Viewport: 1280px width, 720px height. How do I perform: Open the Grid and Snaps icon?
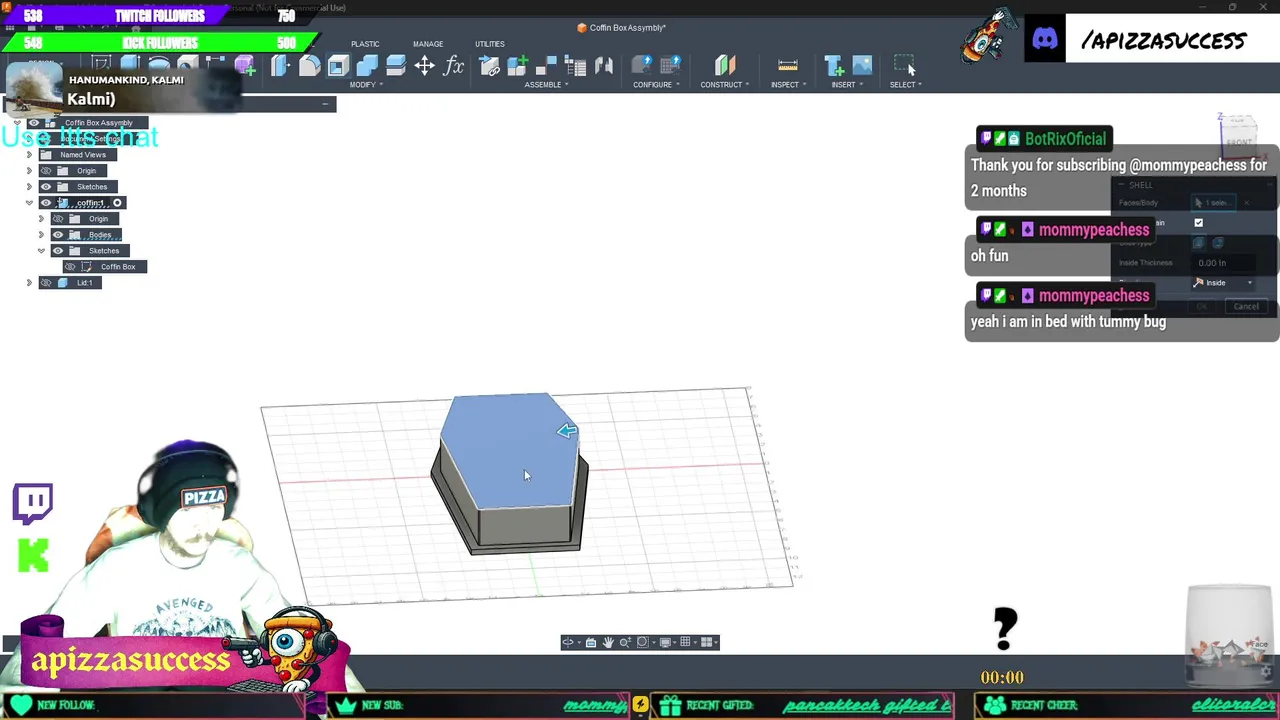pos(686,642)
